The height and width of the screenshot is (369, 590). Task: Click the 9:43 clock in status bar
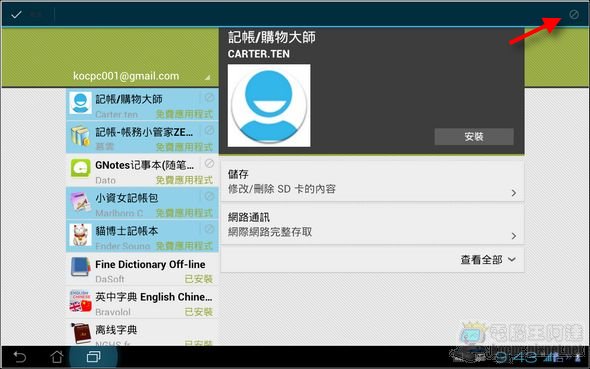(x=515, y=357)
